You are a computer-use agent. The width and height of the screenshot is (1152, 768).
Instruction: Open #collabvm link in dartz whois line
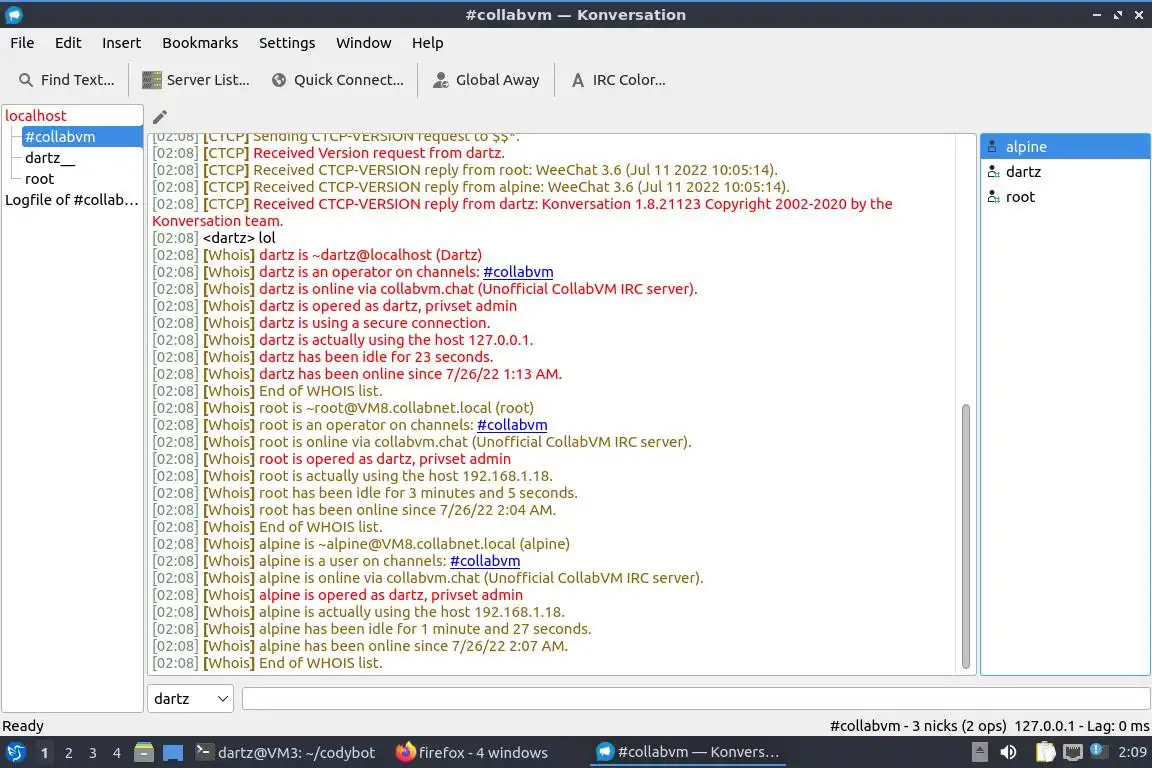(518, 272)
